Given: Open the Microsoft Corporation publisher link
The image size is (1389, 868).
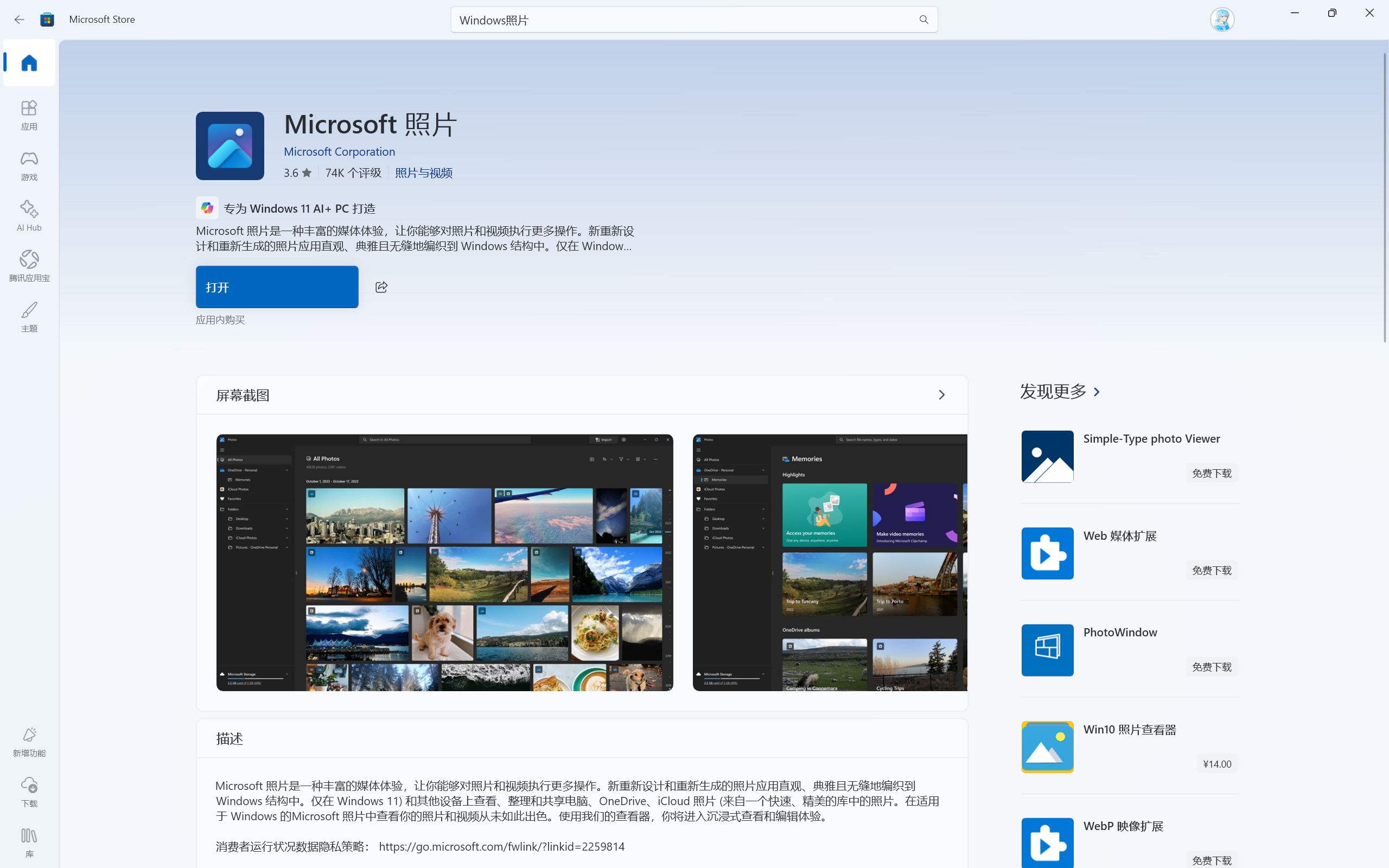Looking at the screenshot, I should [x=339, y=151].
